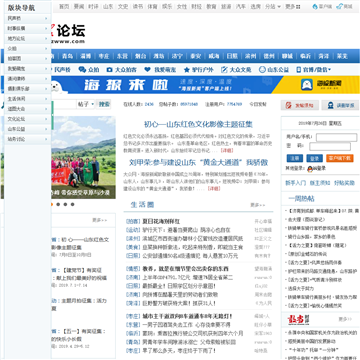Open the 好帖奖励 link
Viewport: 360px width, 360px height.
click(x=344, y=183)
